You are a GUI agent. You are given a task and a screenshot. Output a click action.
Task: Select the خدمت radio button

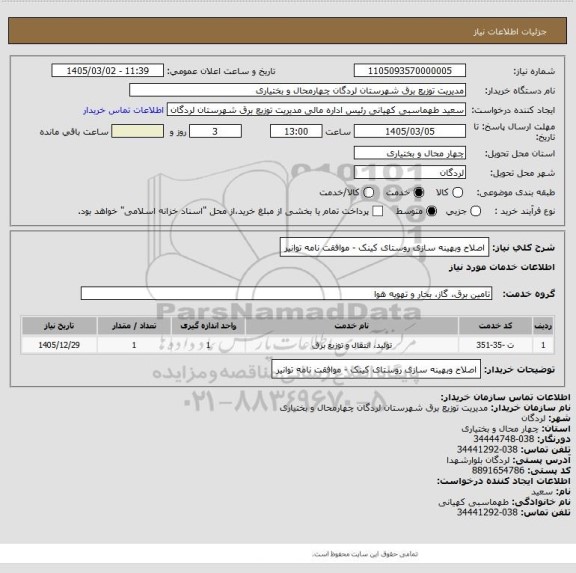point(418,192)
